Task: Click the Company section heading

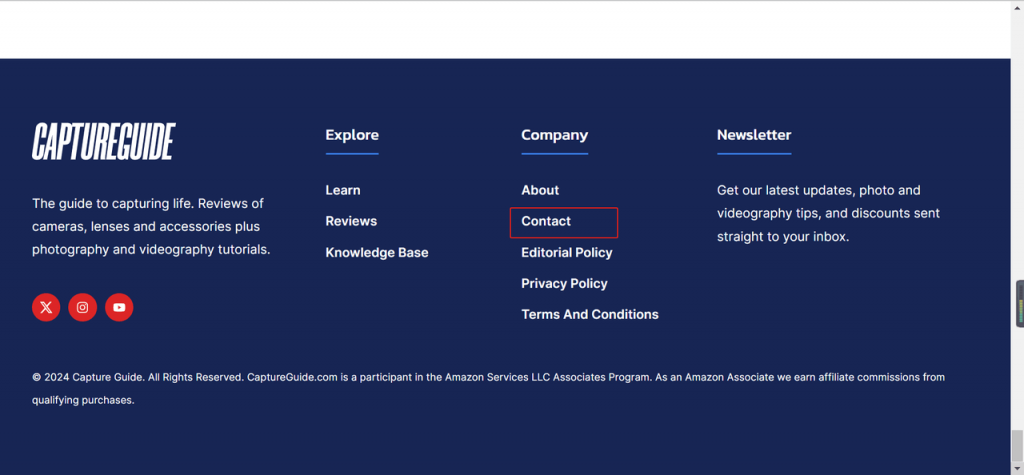Action: [x=554, y=135]
